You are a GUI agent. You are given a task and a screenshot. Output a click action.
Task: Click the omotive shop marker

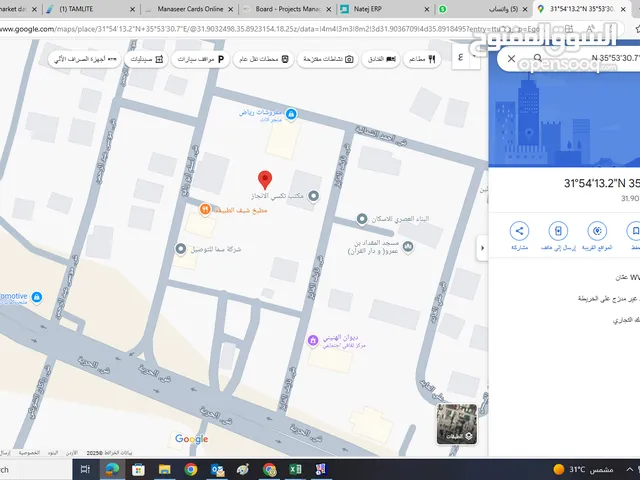click(37, 297)
